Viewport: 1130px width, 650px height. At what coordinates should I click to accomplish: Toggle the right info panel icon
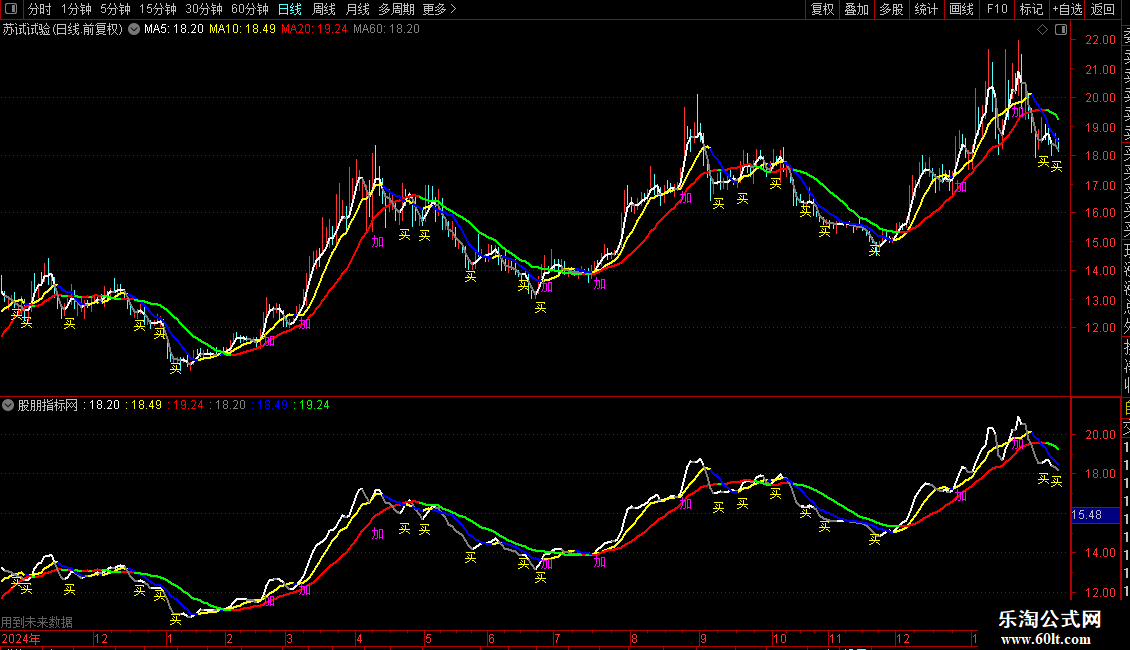(1061, 30)
